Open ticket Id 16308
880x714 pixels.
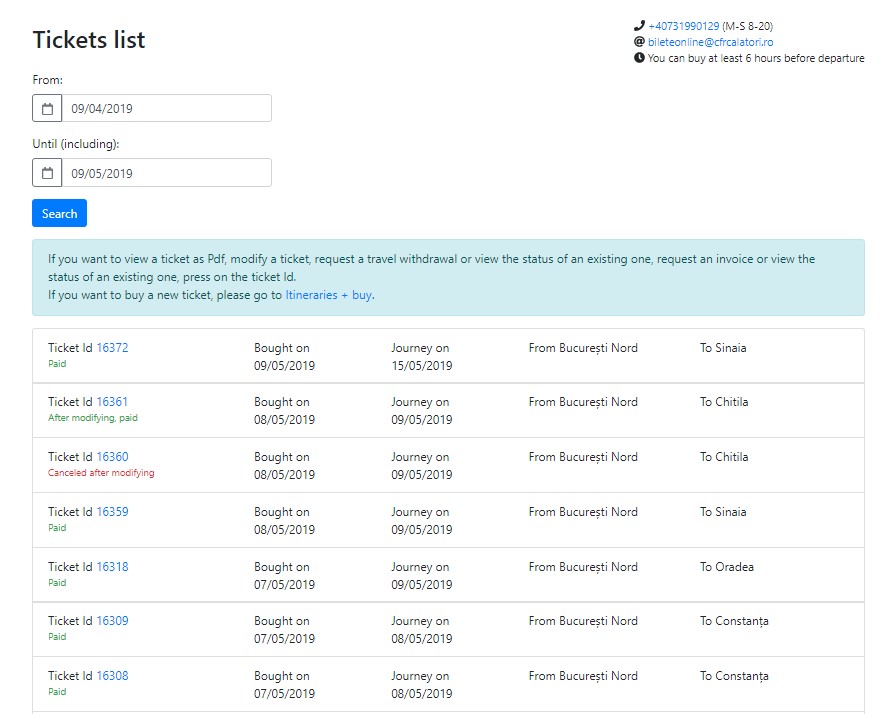tap(112, 676)
